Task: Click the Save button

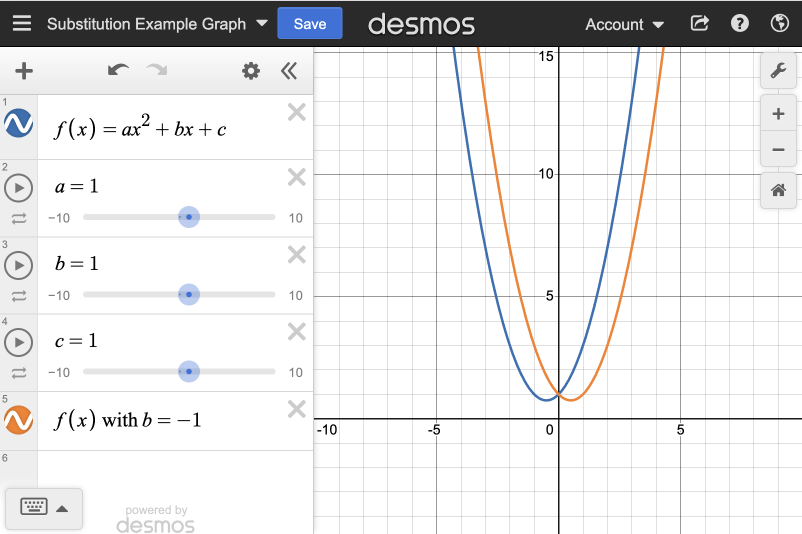Action: pos(310,23)
